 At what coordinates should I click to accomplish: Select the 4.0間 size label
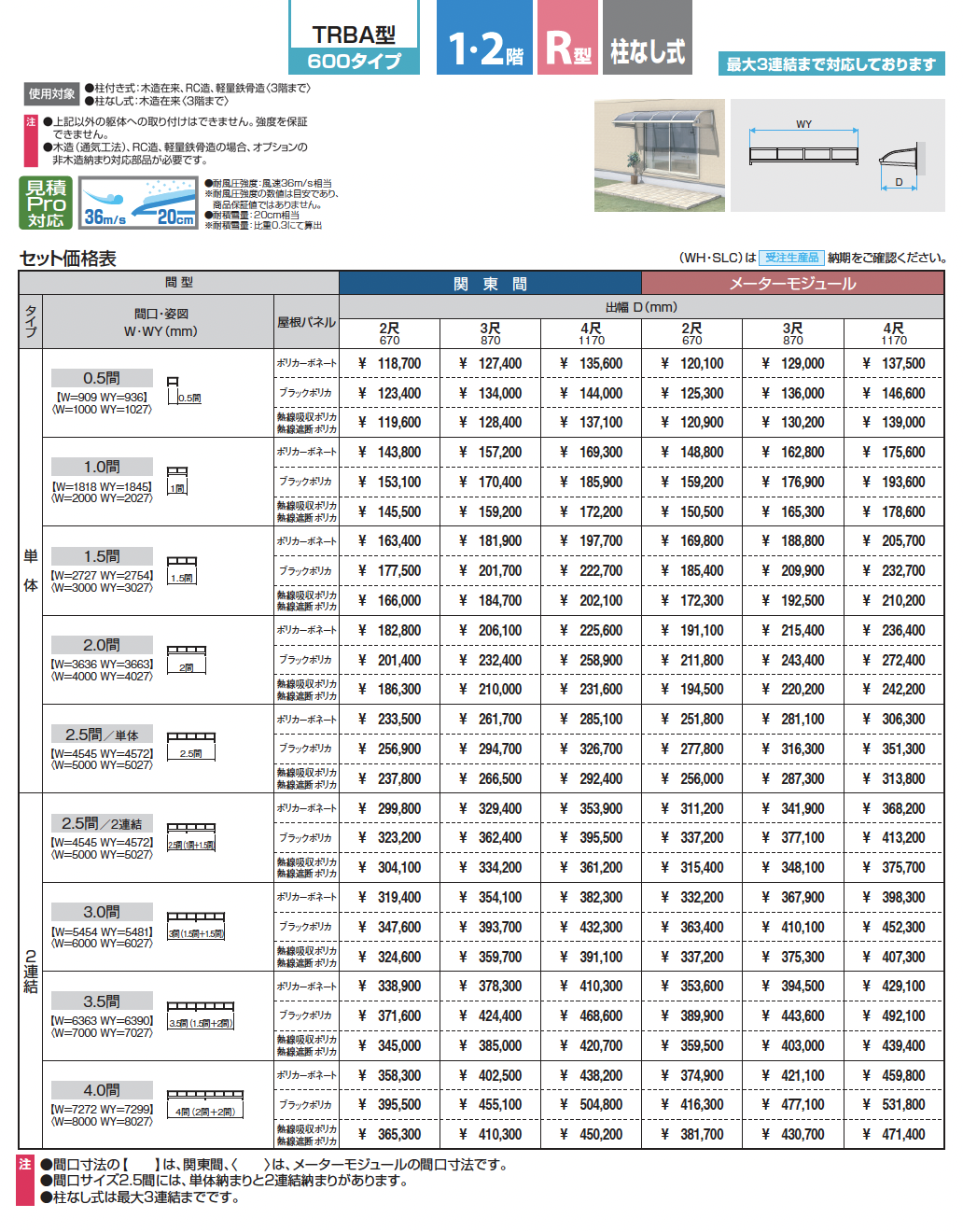click(x=102, y=1090)
